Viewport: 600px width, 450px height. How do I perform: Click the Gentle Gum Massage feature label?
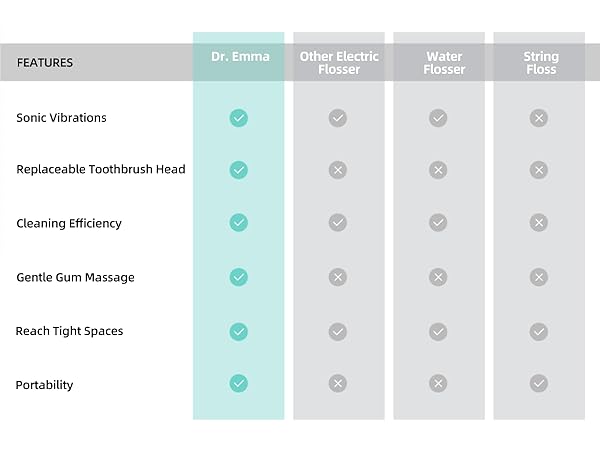click(75, 277)
